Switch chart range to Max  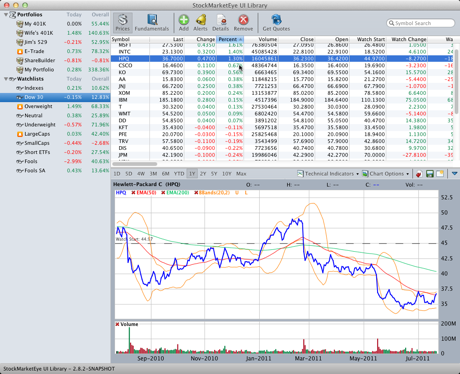click(x=241, y=174)
